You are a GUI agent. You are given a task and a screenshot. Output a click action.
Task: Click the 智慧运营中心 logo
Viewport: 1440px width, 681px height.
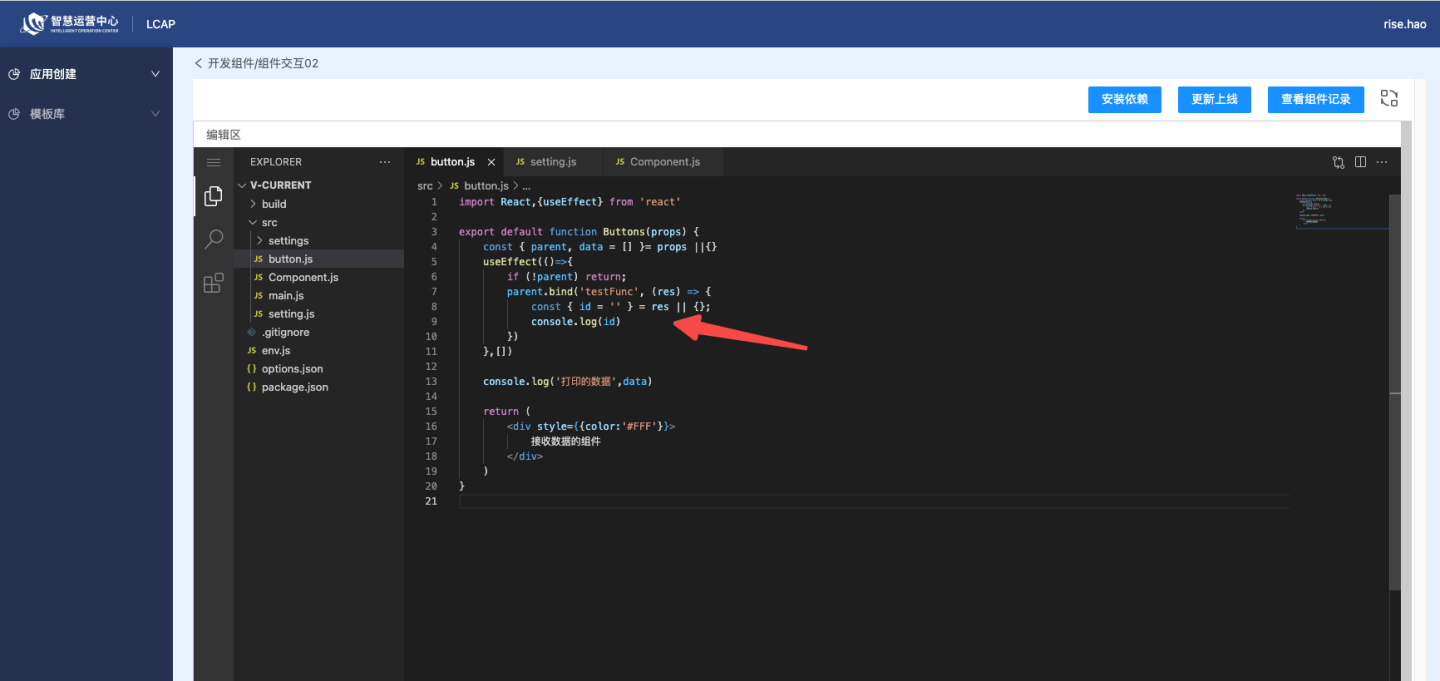69,23
